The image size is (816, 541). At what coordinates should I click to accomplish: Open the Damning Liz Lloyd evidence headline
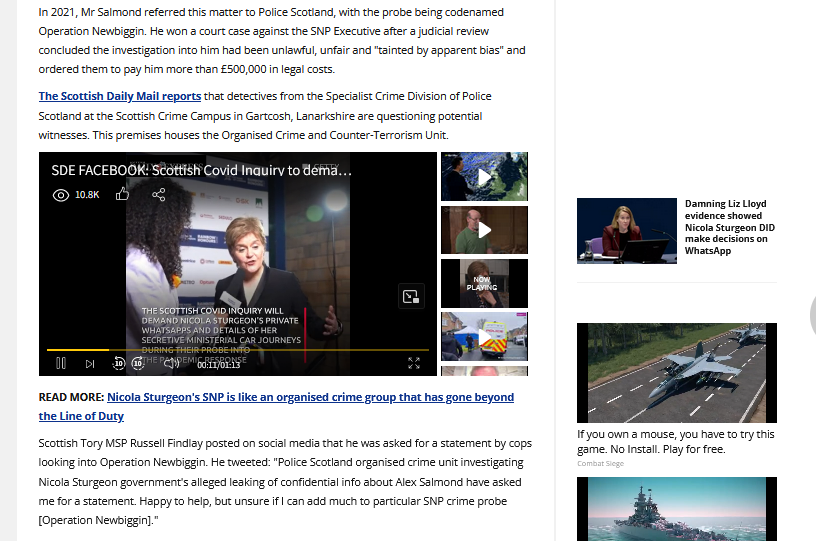[730, 227]
